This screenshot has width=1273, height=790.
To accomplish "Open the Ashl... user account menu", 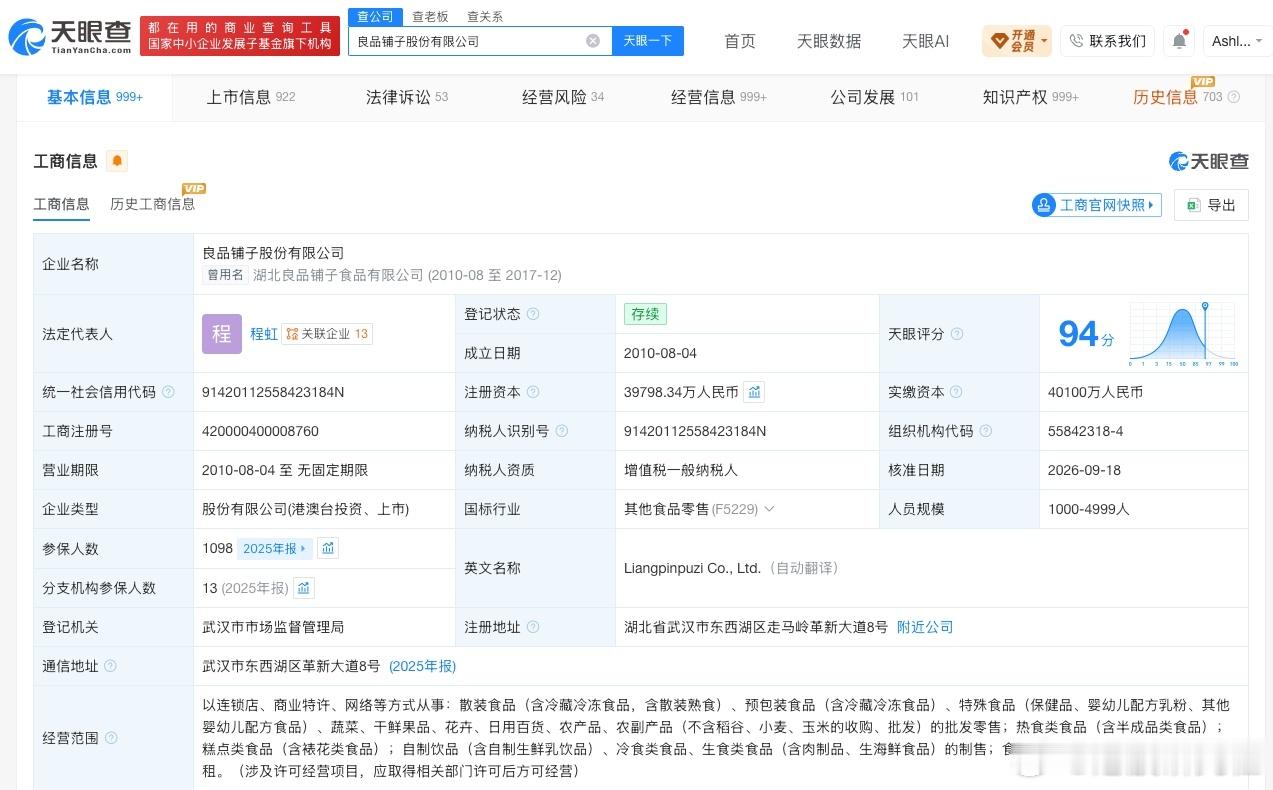I will click(x=1236, y=41).
